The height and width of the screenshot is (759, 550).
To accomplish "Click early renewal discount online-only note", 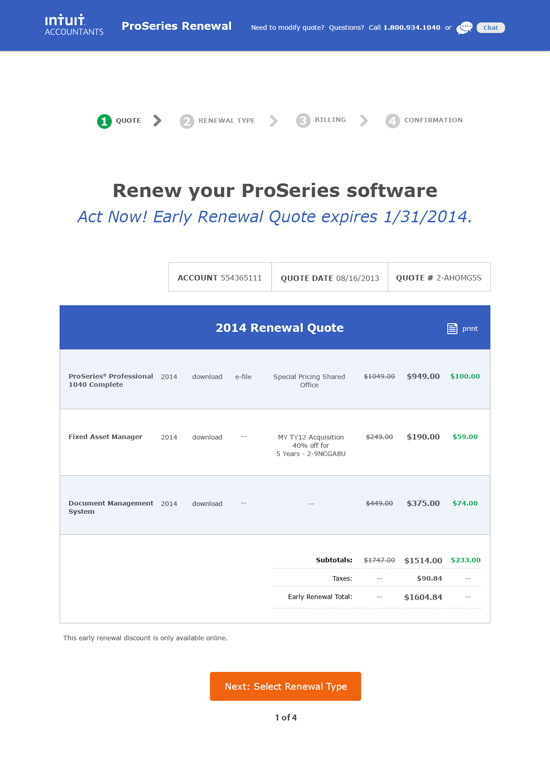I will [145, 638].
